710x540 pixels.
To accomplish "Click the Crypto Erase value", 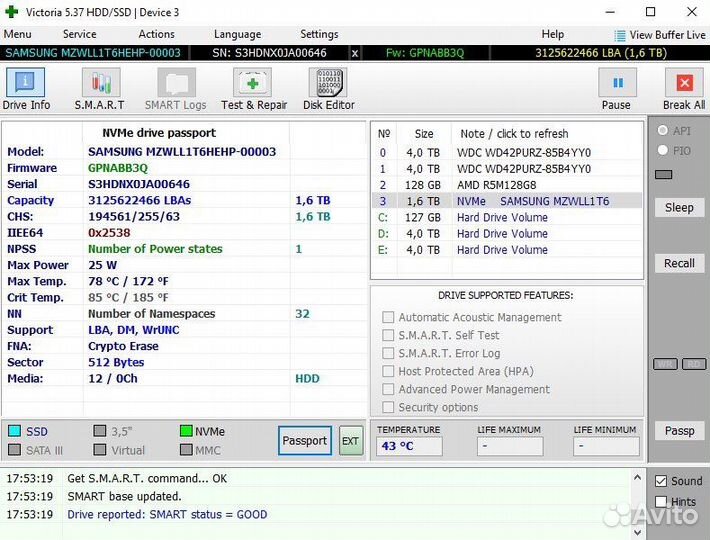I will pyautogui.click(x=123, y=346).
